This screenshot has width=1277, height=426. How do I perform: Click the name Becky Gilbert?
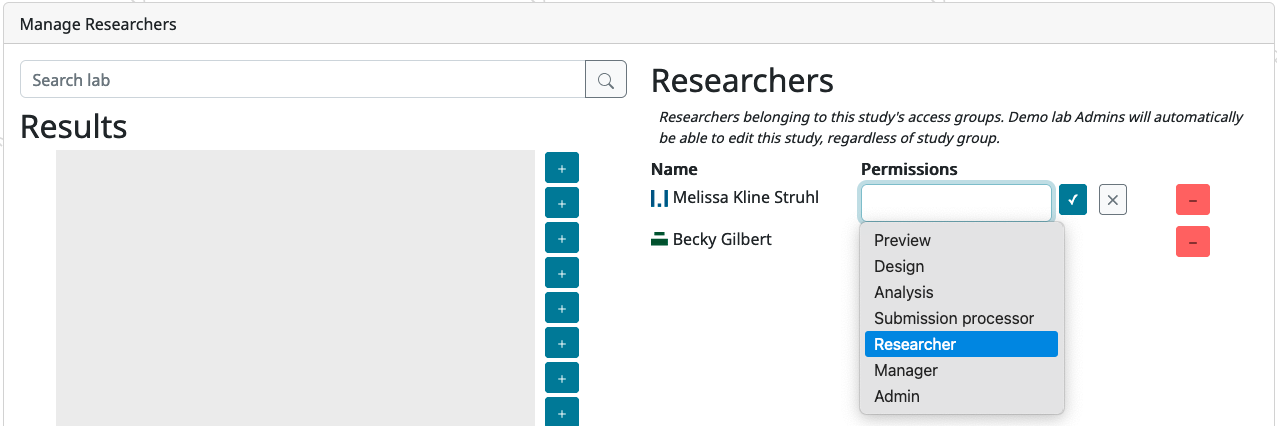(722, 240)
